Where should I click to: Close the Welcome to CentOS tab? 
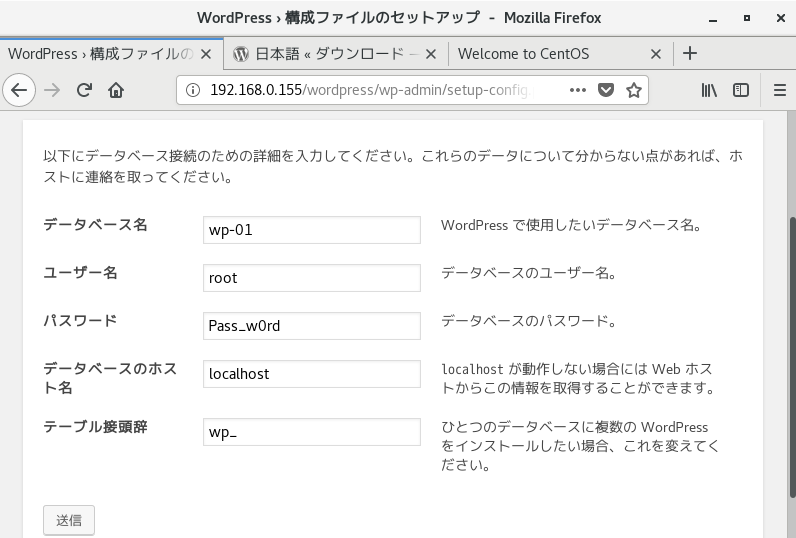(656, 54)
